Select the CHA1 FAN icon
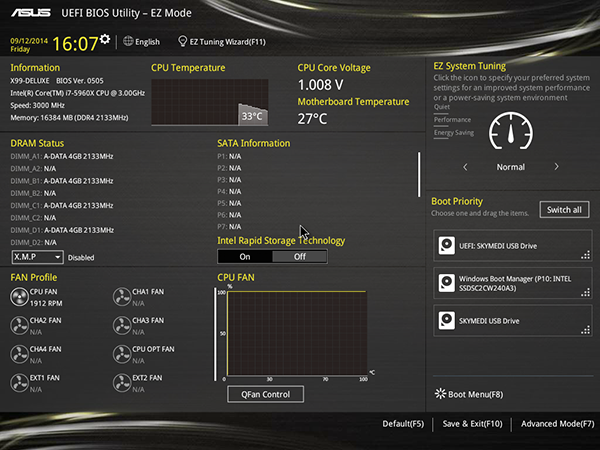 click(122, 297)
